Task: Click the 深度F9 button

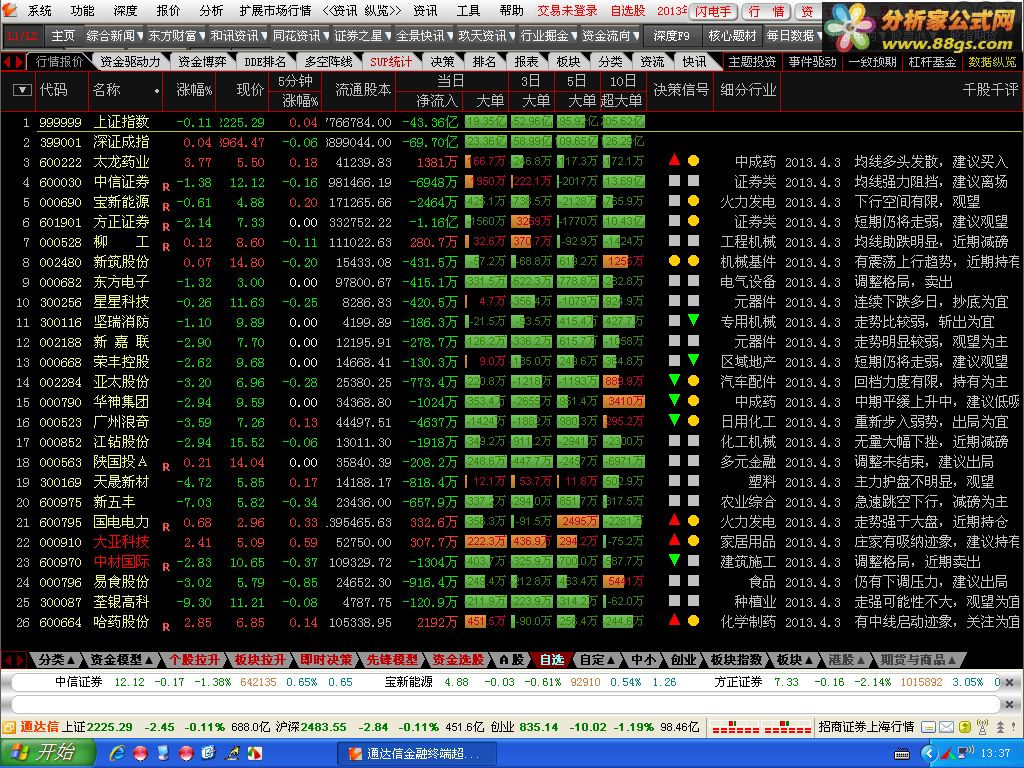Action: pos(671,36)
